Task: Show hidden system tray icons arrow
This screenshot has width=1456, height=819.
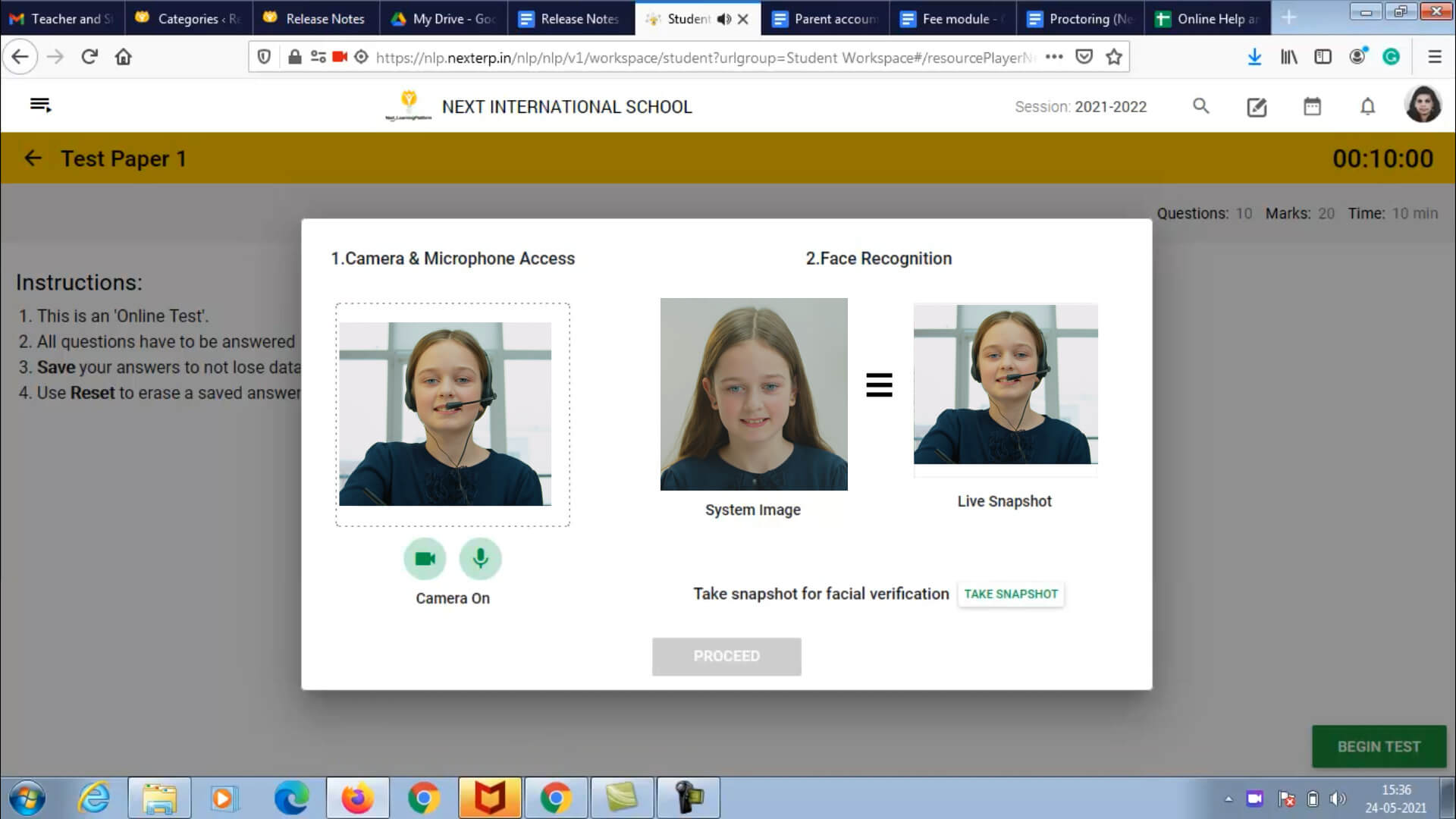Action: tap(1228, 799)
